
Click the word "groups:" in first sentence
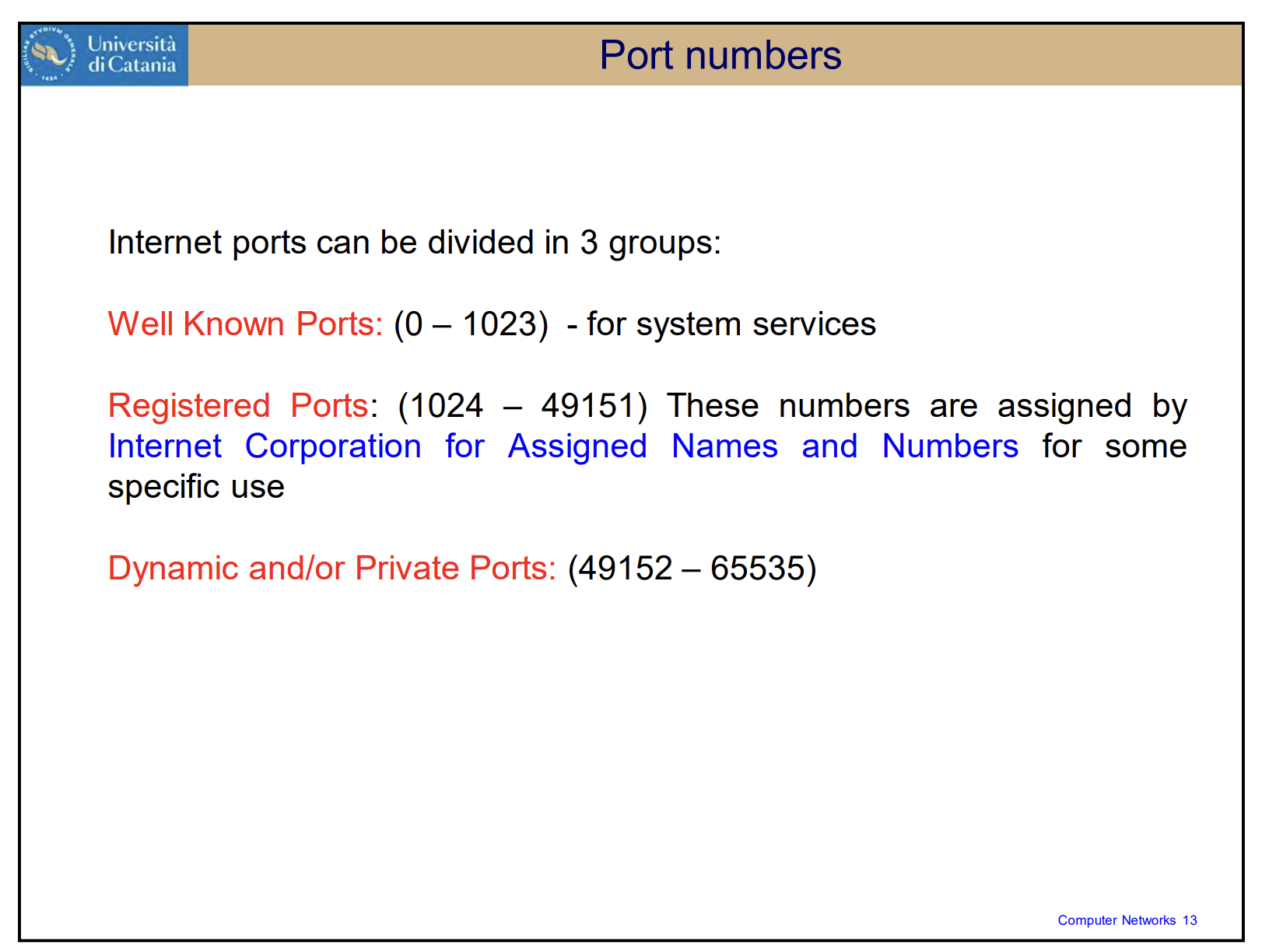pos(664,243)
